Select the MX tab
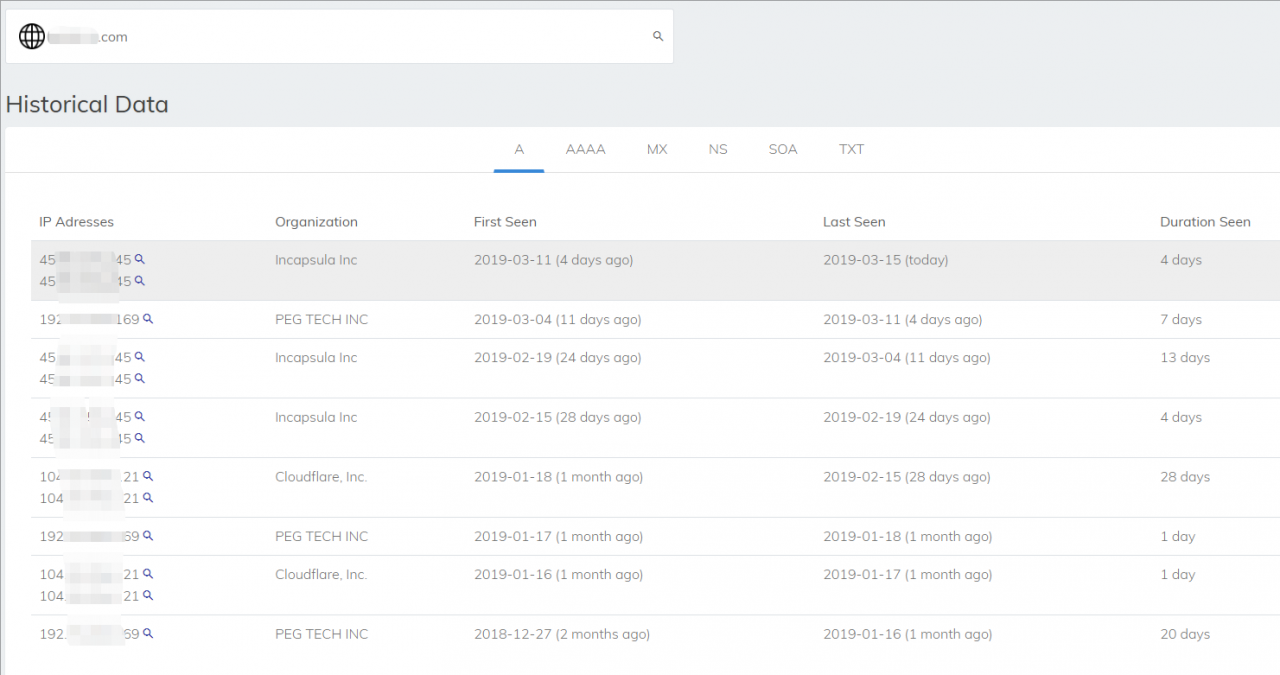 tap(657, 150)
